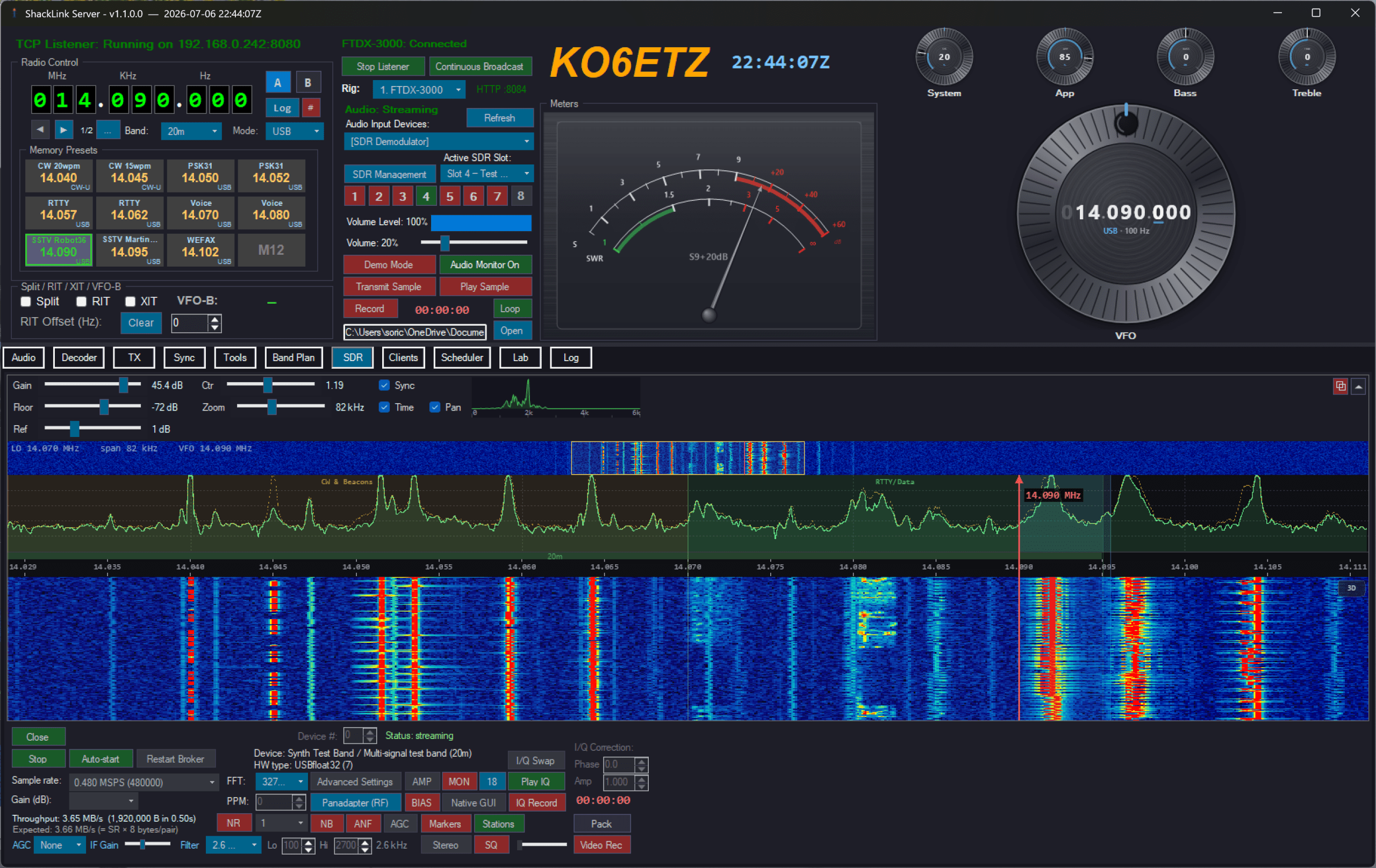The height and width of the screenshot is (868, 1376).
Task: Adjust the Volume 20% slider
Action: pos(473,243)
